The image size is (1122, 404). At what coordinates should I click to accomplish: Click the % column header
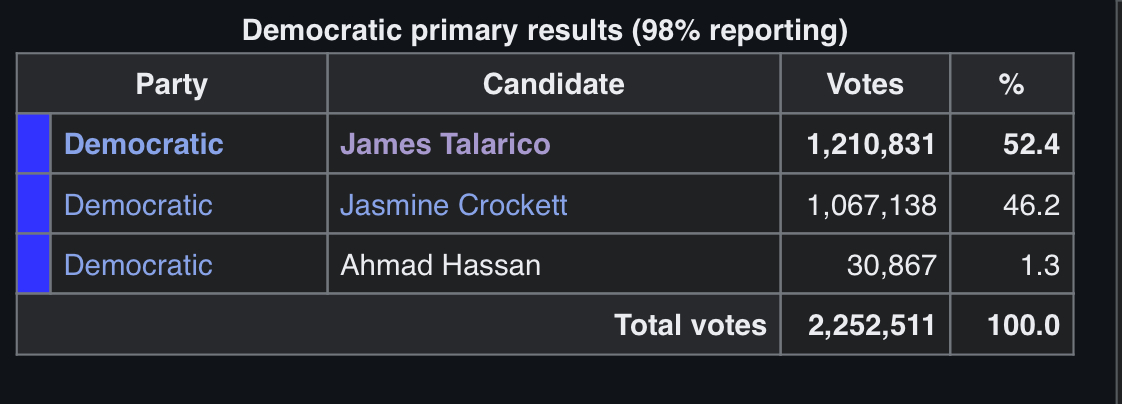pyautogui.click(x=1011, y=84)
